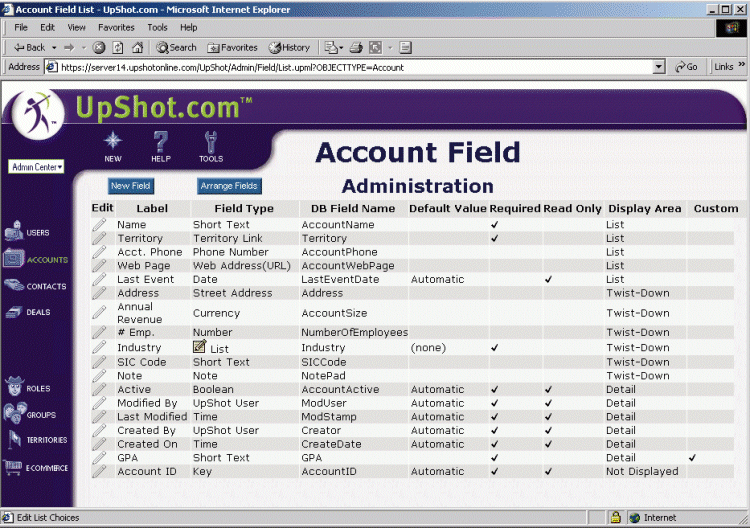
Task: Edit the Name field pencil icon
Action: [99, 224]
